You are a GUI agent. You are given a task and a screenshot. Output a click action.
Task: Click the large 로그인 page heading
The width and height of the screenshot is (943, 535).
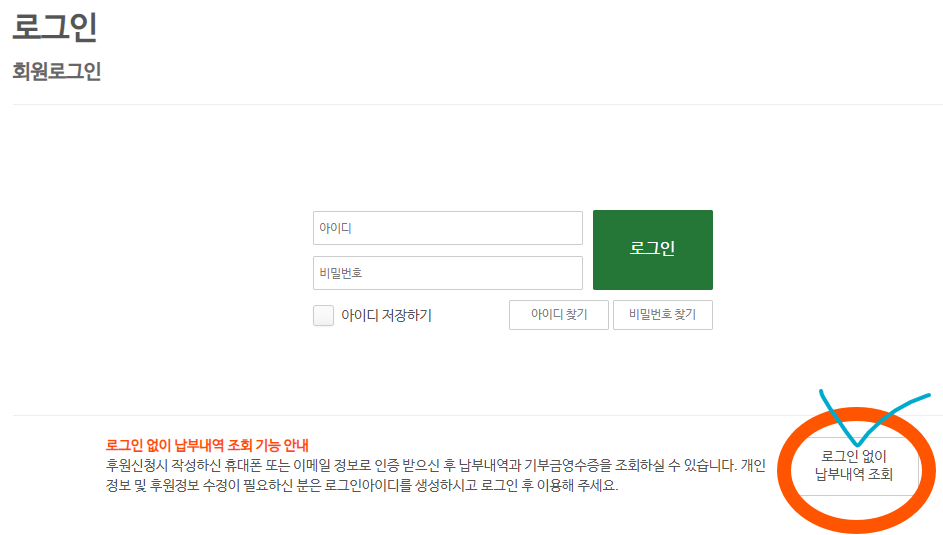pyautogui.click(x=55, y=27)
